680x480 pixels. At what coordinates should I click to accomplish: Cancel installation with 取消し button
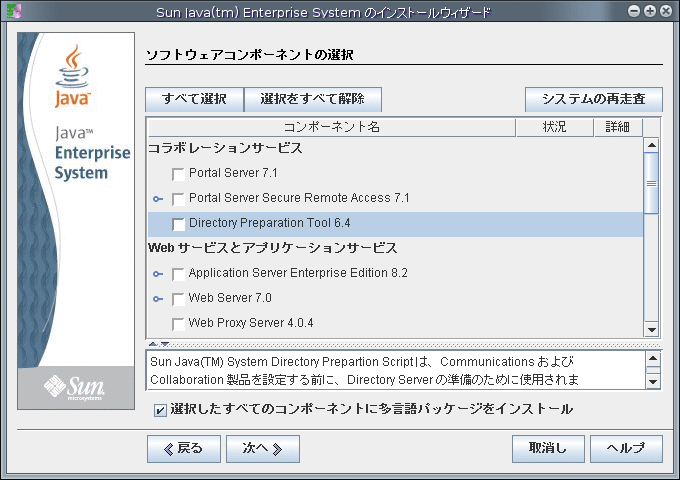548,449
